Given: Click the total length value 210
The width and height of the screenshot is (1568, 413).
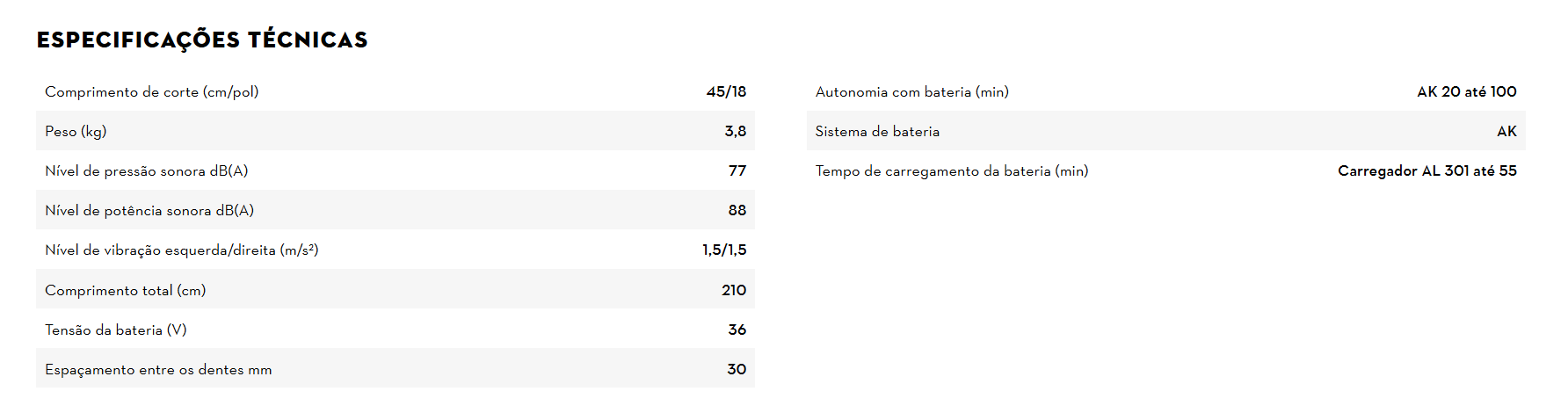Looking at the screenshot, I should point(733,290).
